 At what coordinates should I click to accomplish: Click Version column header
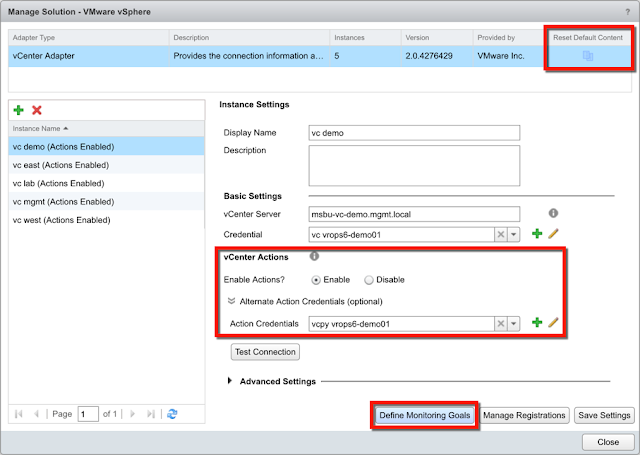(x=437, y=38)
